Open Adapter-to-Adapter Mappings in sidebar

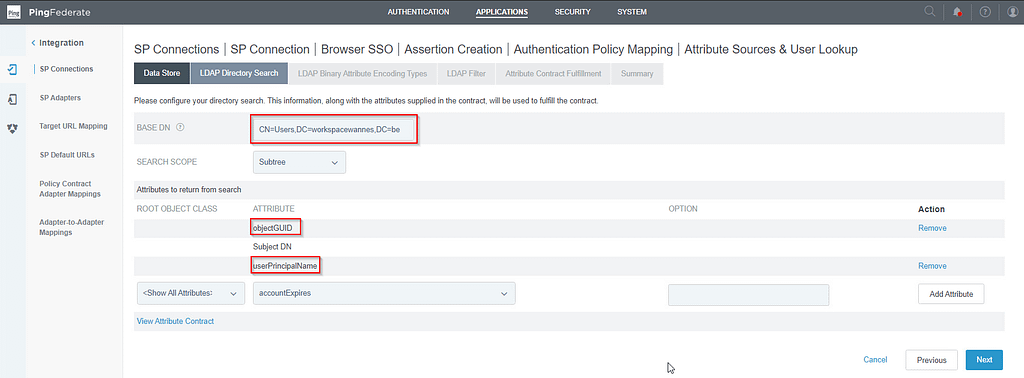coord(72,227)
